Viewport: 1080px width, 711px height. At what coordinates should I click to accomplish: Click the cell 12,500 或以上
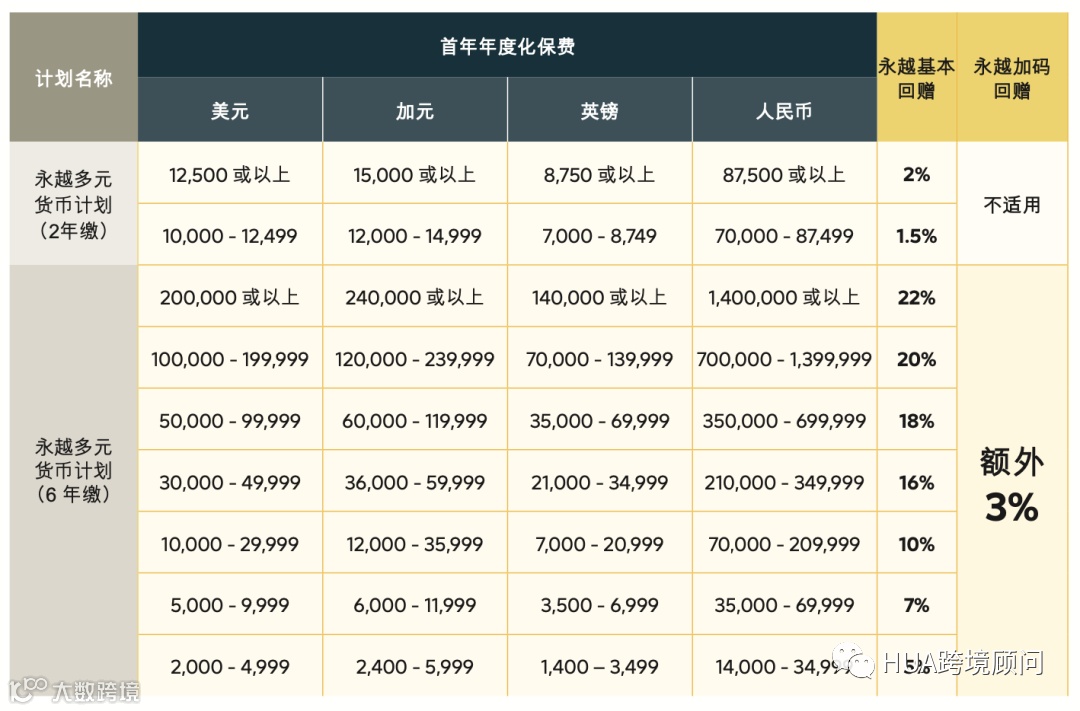[x=230, y=174]
